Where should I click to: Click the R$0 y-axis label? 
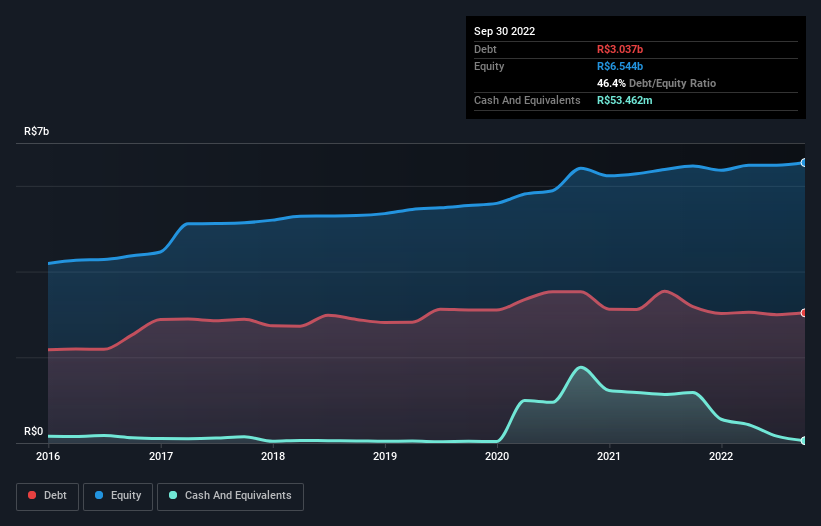(34, 432)
